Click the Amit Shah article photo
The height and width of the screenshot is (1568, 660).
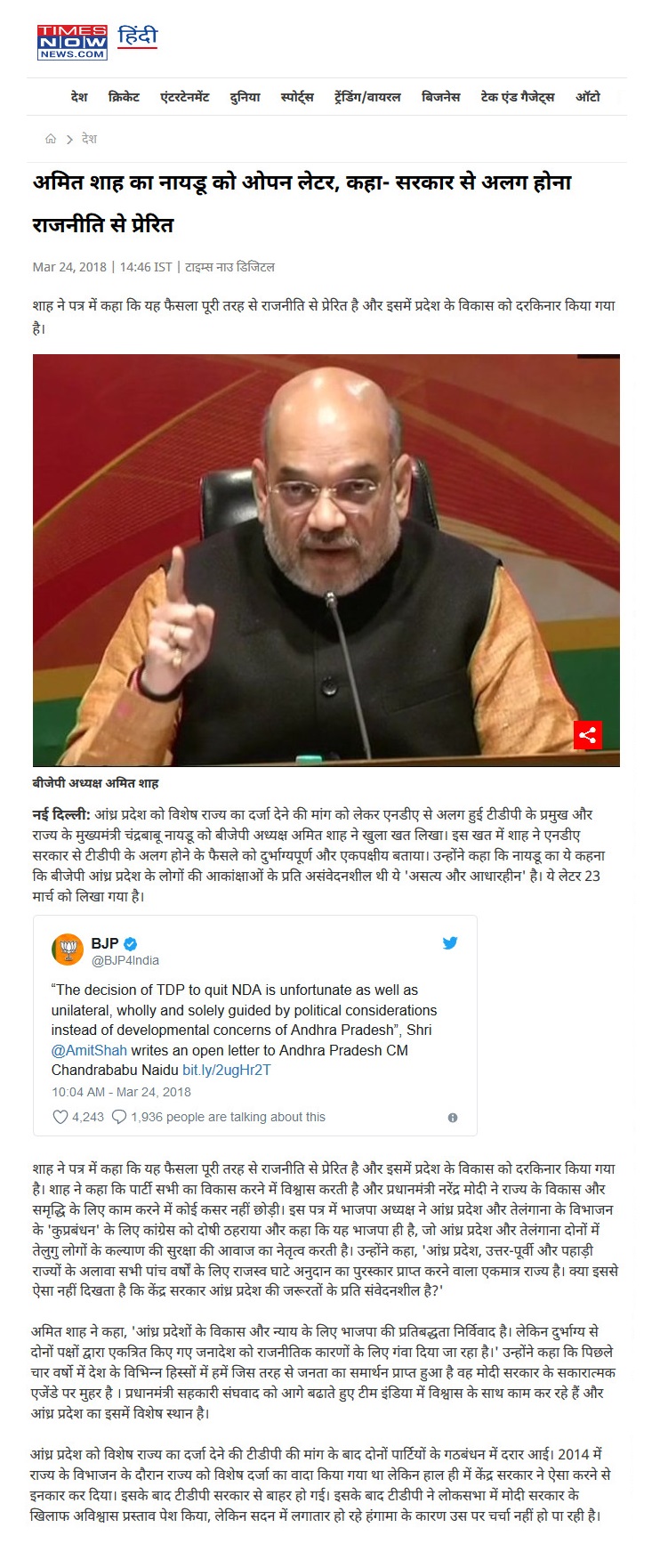(x=326, y=561)
